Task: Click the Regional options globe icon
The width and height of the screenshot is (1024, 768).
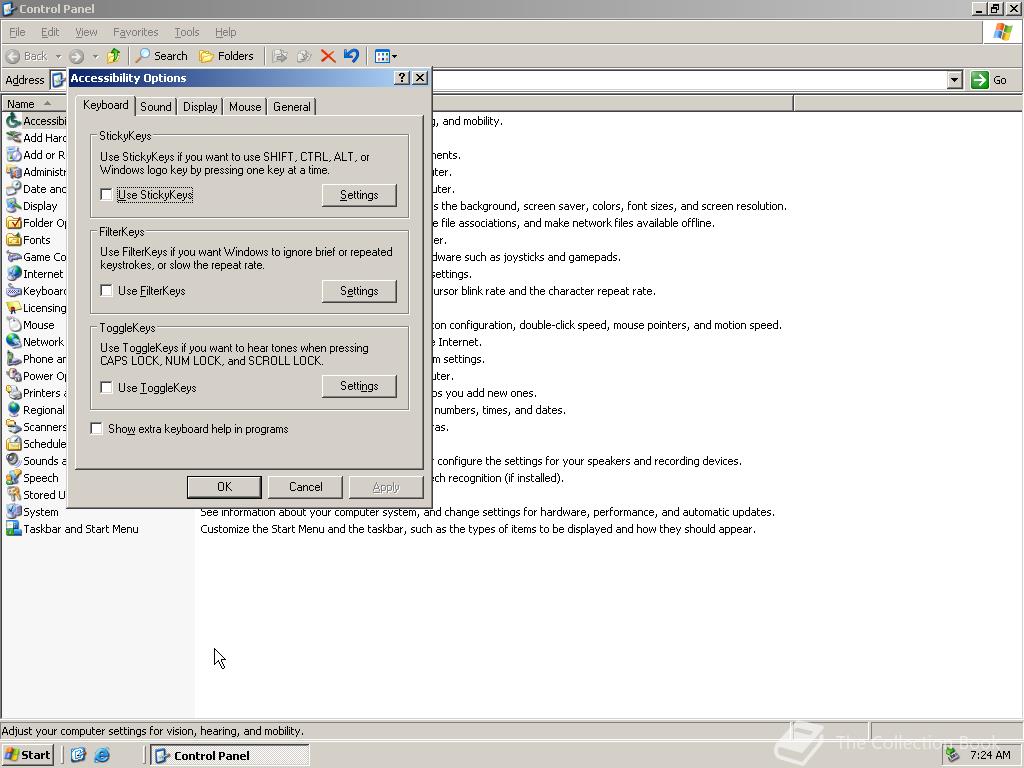Action: pos(13,409)
